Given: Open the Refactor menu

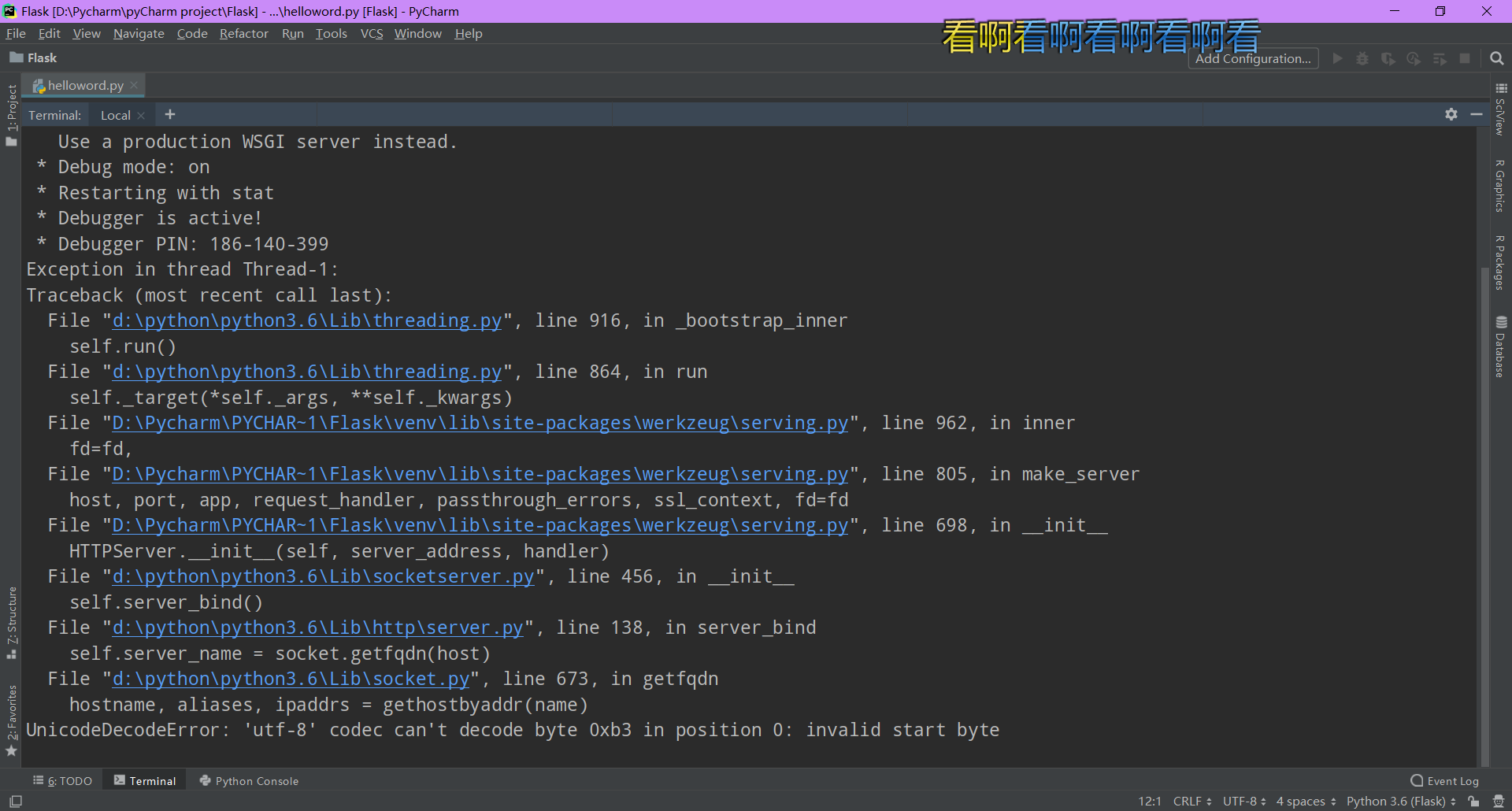Looking at the screenshot, I should pyautogui.click(x=244, y=33).
